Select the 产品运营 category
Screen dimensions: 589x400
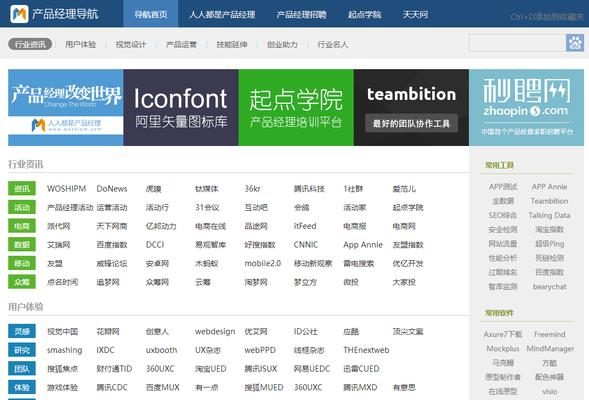point(181,44)
